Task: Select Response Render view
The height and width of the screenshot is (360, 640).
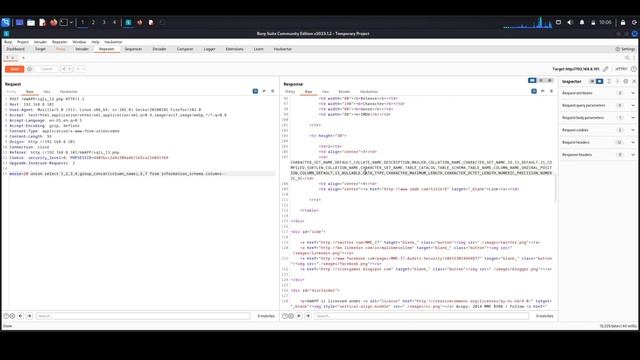Action: click(x=344, y=92)
